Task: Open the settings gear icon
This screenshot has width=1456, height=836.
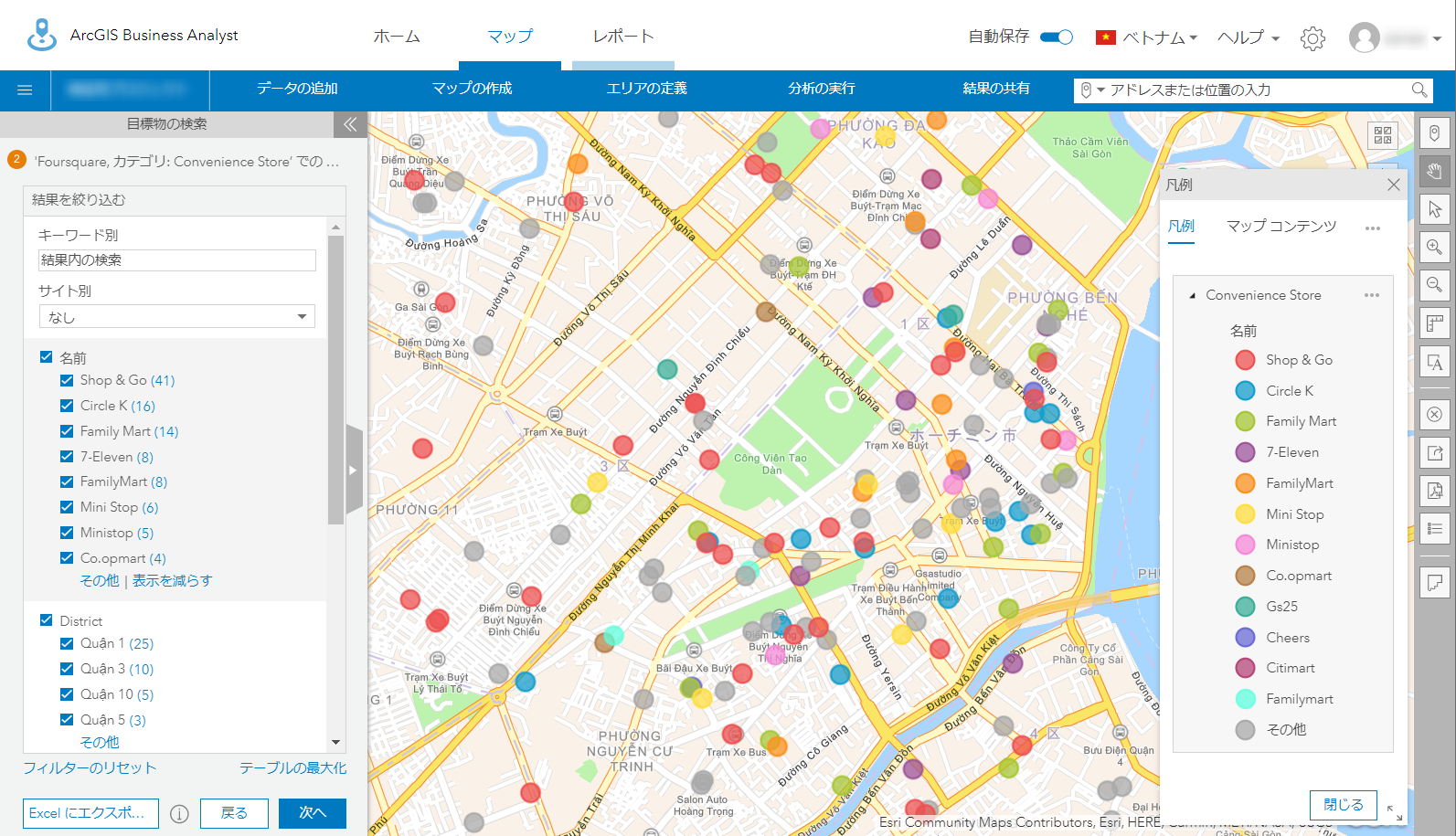Action: (1313, 37)
